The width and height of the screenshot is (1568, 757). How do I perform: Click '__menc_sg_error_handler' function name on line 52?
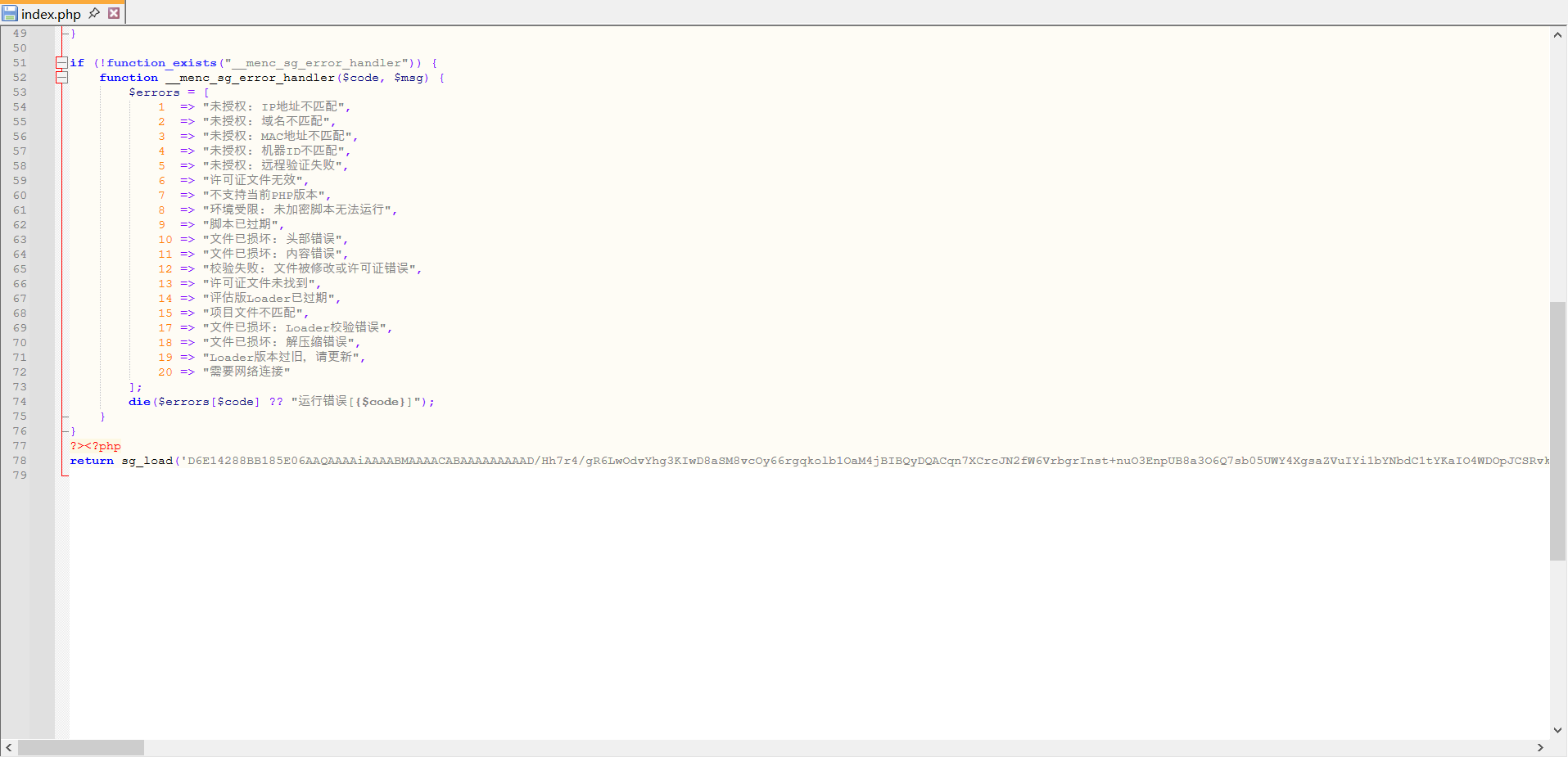pos(250,78)
